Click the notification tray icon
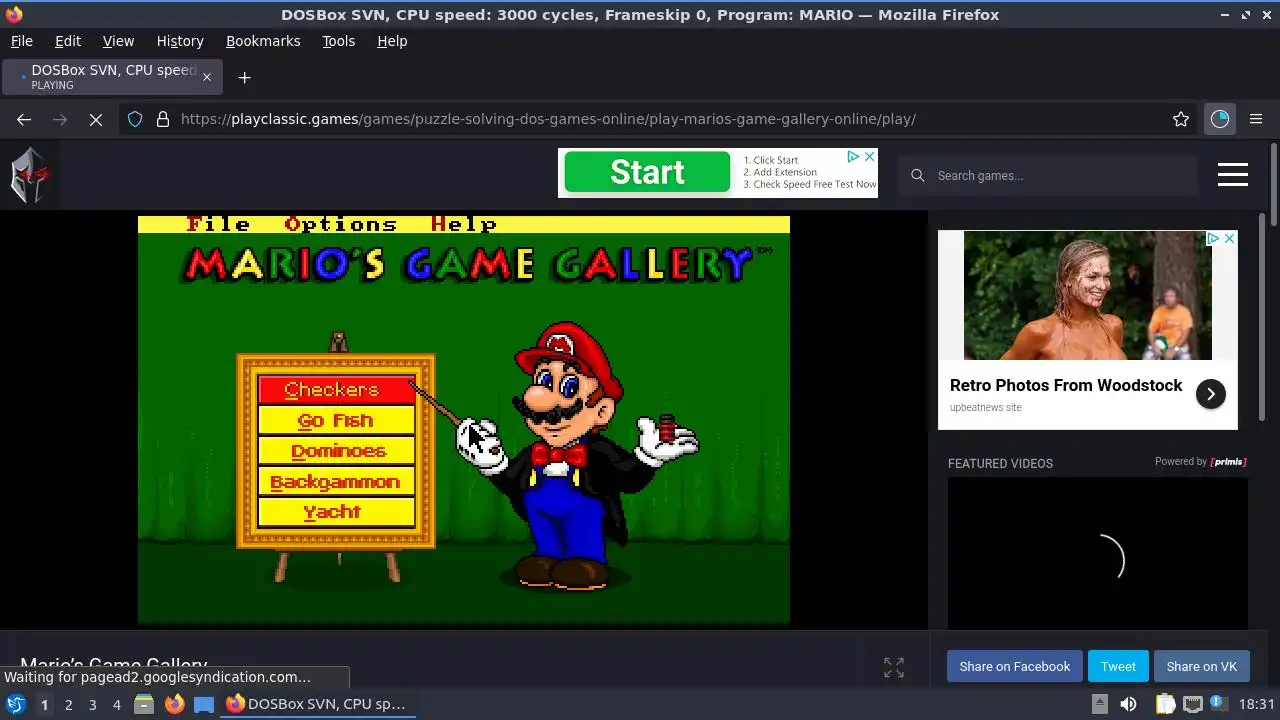Image resolution: width=1280 pixels, height=720 pixels. tap(1219, 704)
